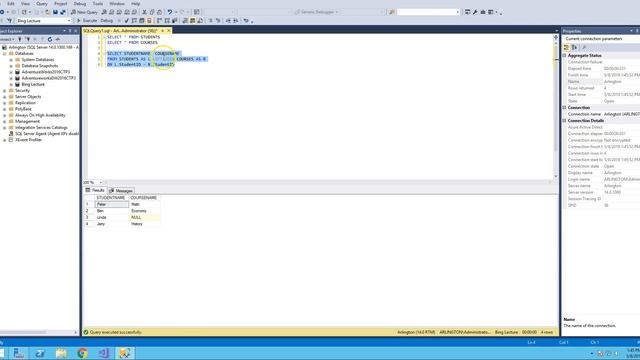Open the Help menu

coord(136,4)
